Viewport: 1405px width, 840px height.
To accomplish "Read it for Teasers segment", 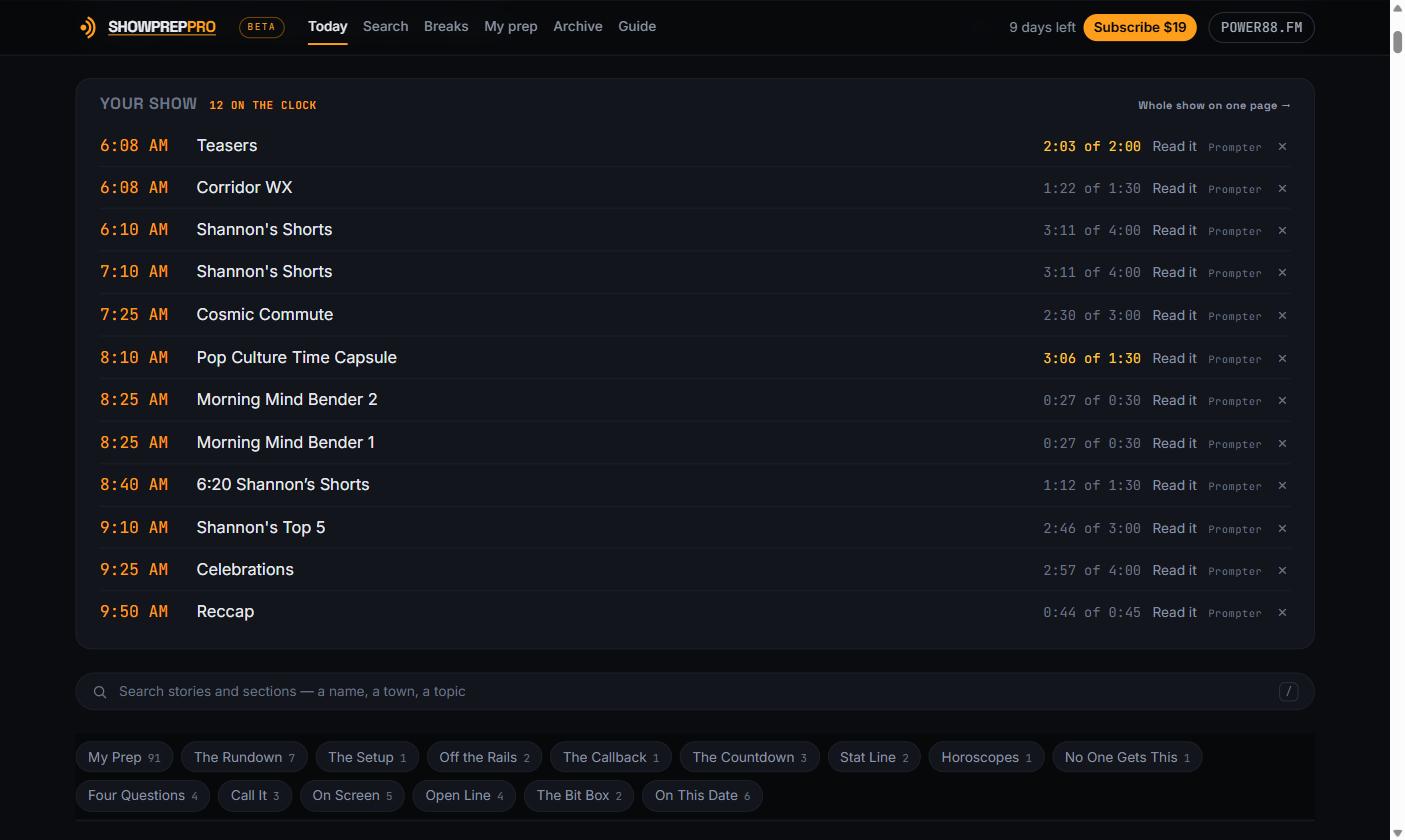I will tap(1174, 146).
